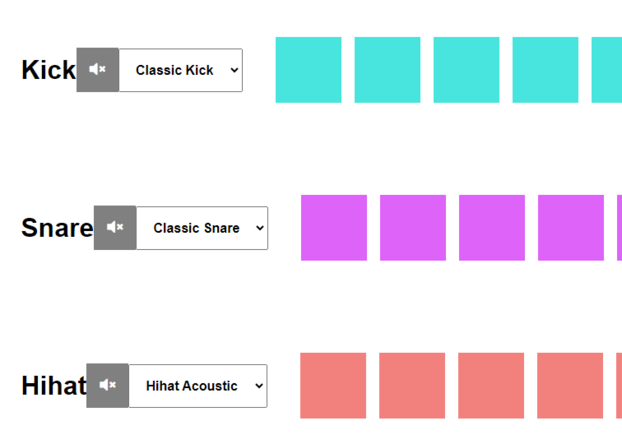Image resolution: width=622 pixels, height=444 pixels.
Task: Toggle the first Kick step pad
Action: (308, 70)
